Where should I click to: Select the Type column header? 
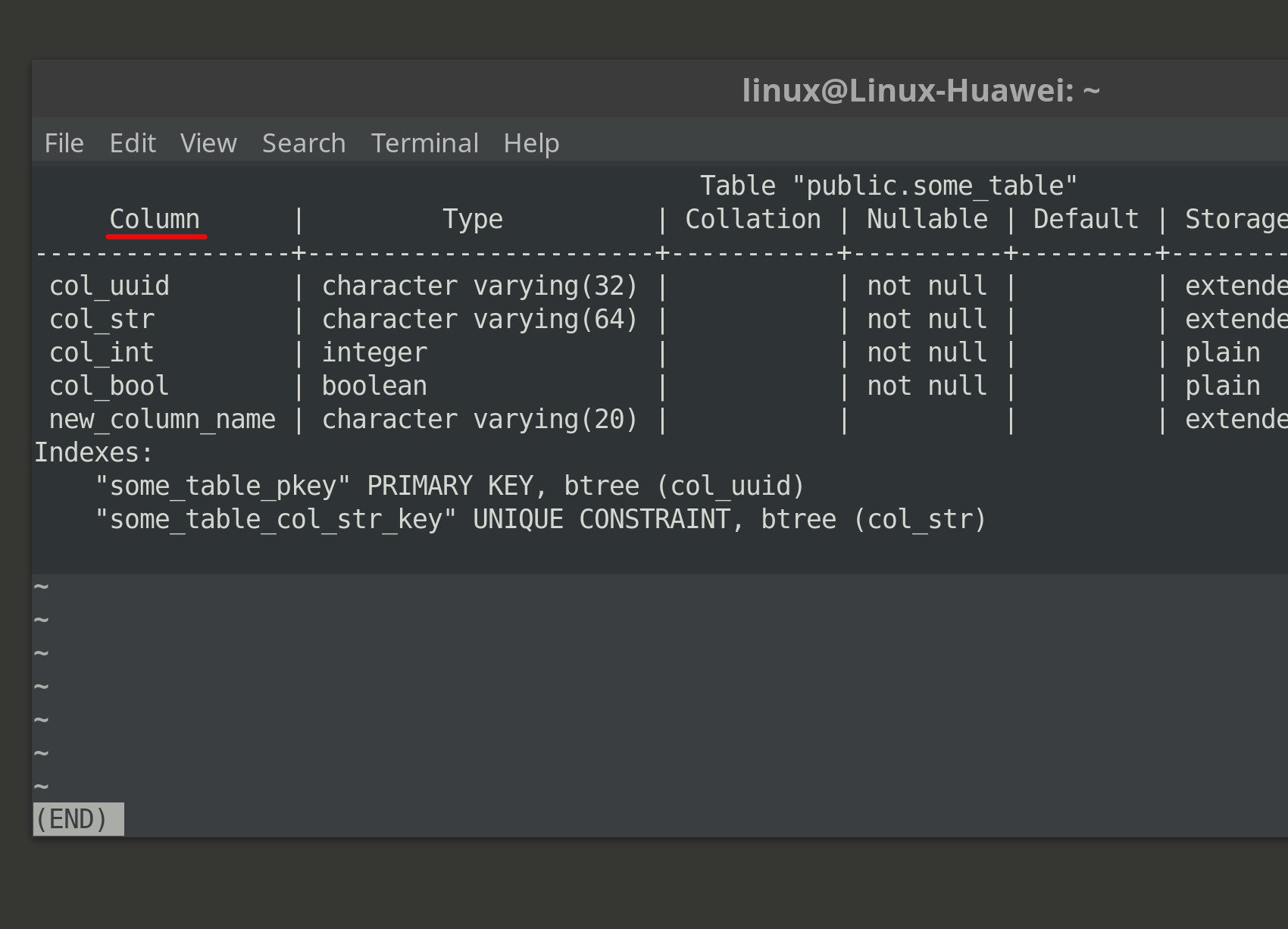[473, 218]
